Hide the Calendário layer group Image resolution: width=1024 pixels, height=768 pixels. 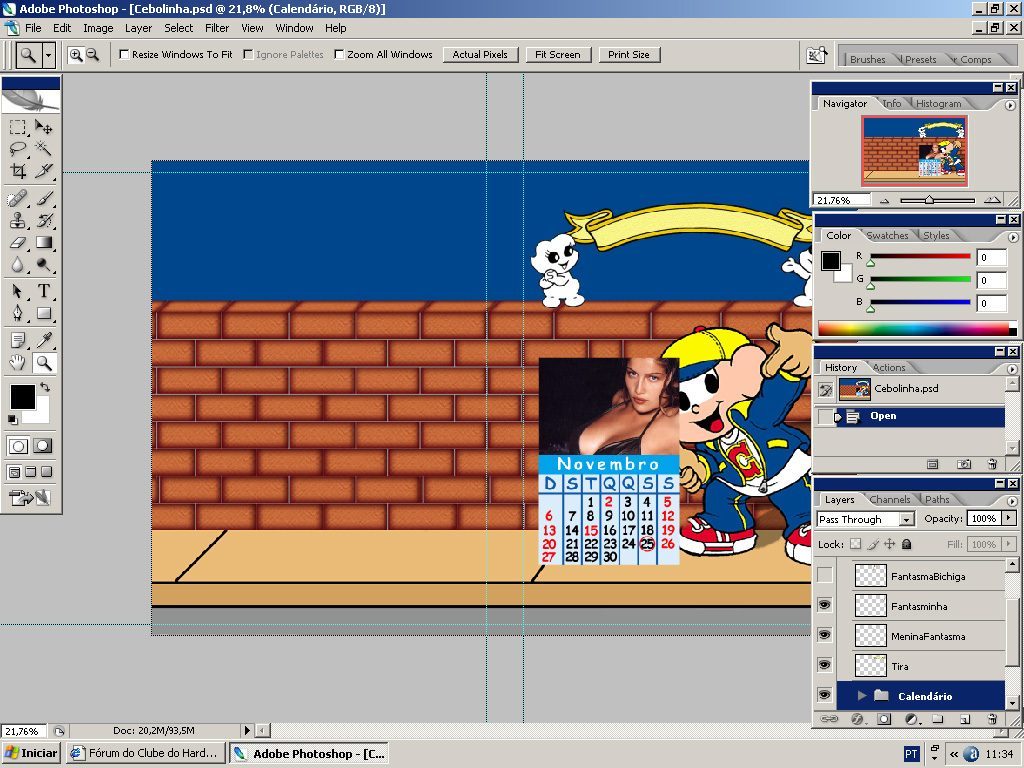(x=825, y=696)
